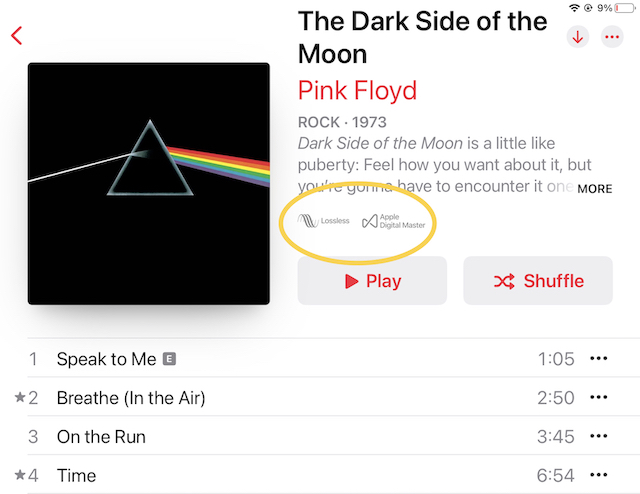Play track Time
The width and height of the screenshot is (640, 494).
coord(76,476)
